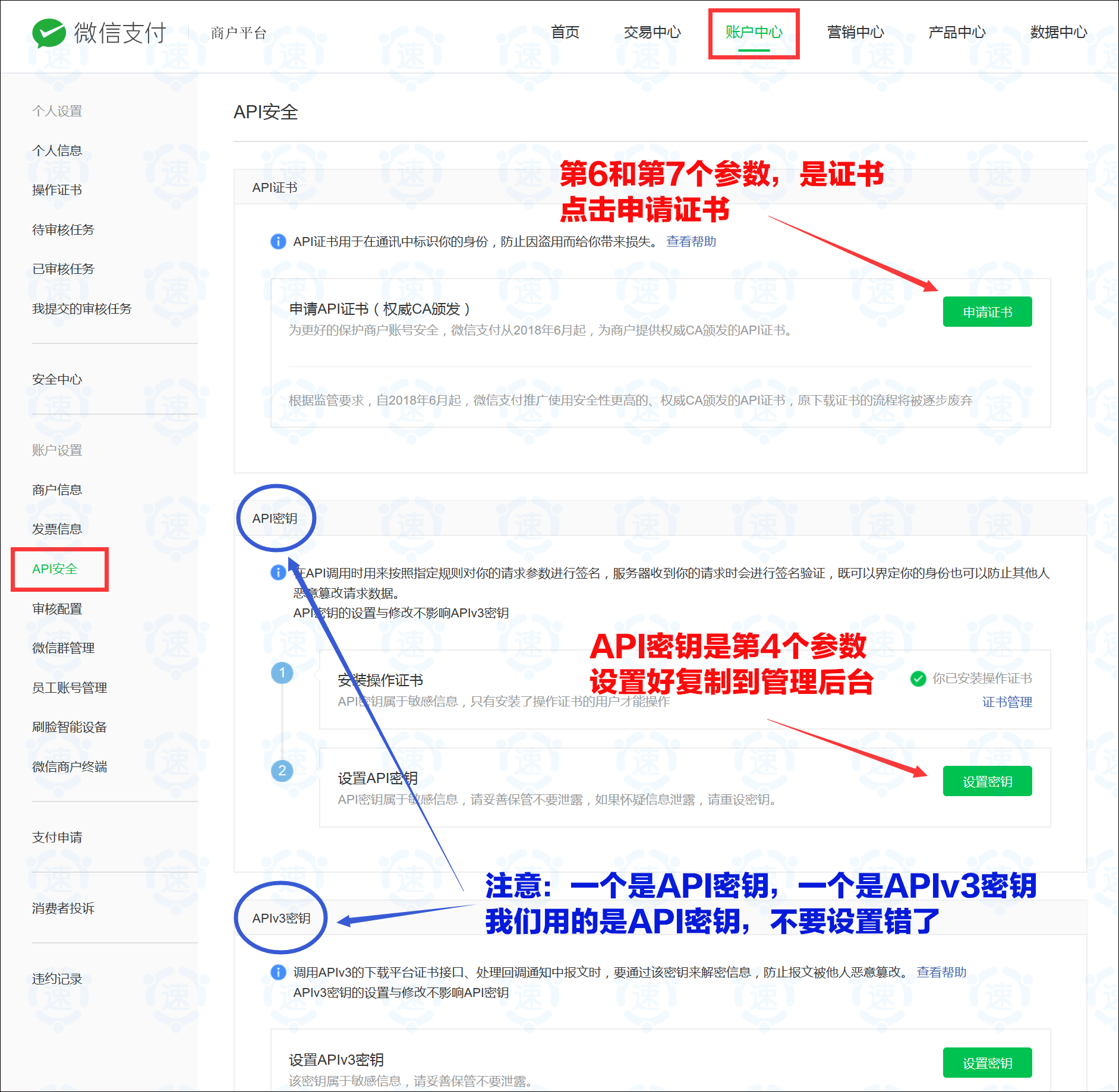The width and height of the screenshot is (1119, 1092).
Task: Click the 设置APIv3密钥 title text
Action: tap(336, 1060)
